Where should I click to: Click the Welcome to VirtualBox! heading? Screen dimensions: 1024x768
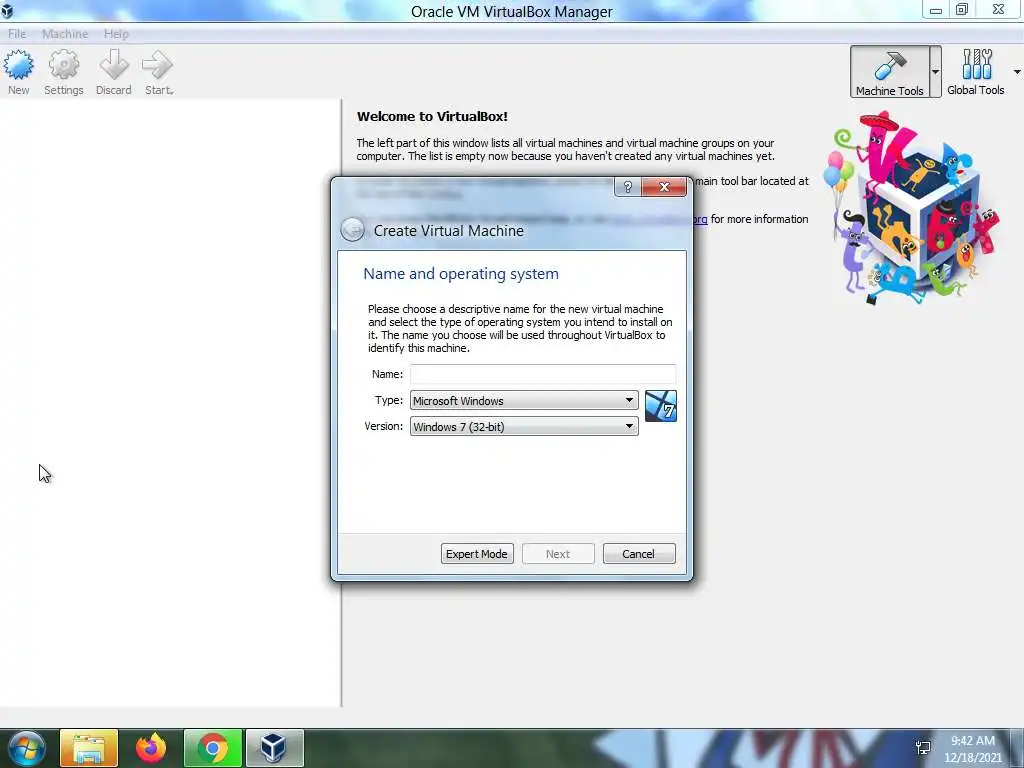tap(432, 116)
